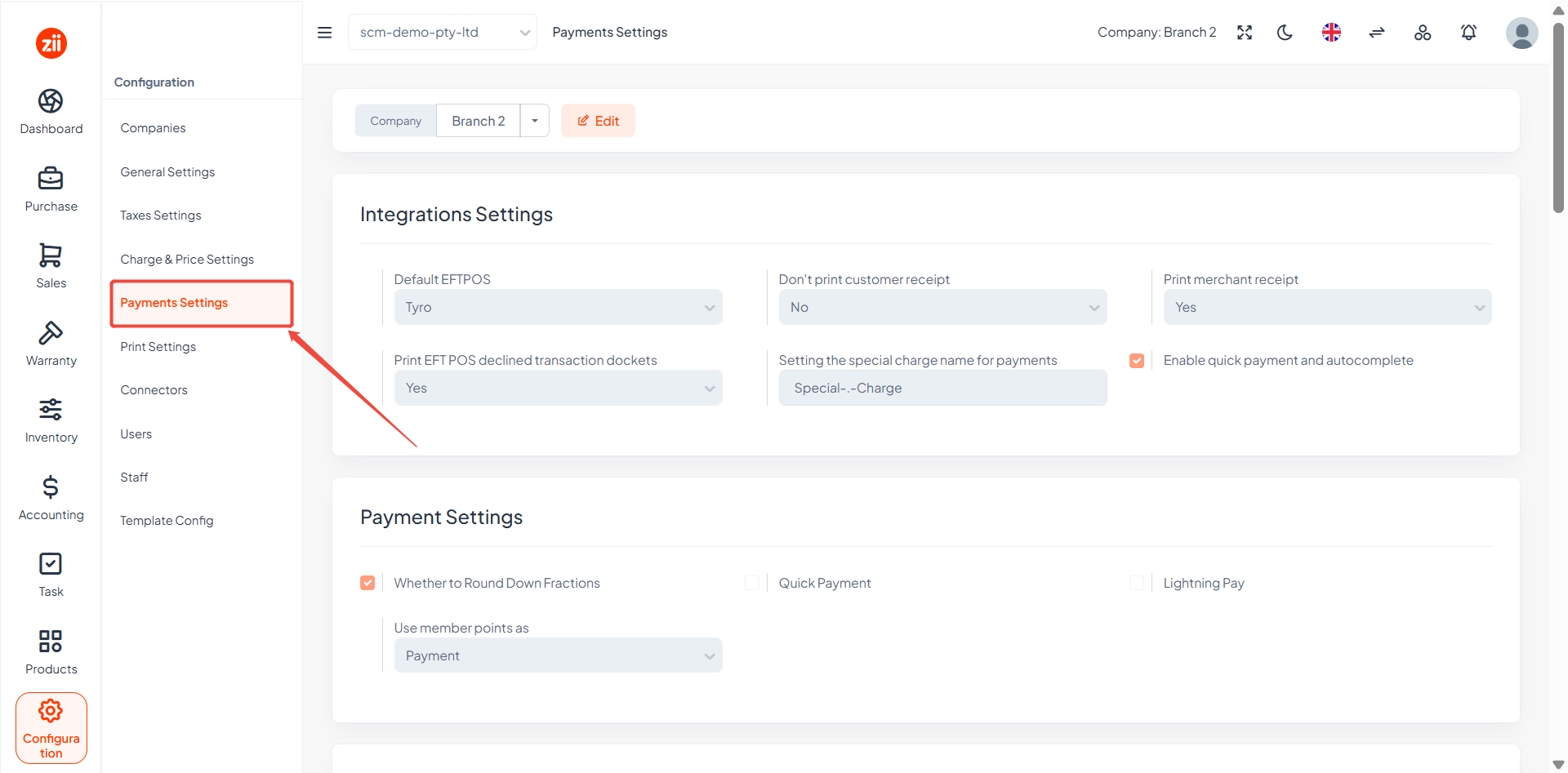
Task: Select Print Settings menu item
Action: 158,347
